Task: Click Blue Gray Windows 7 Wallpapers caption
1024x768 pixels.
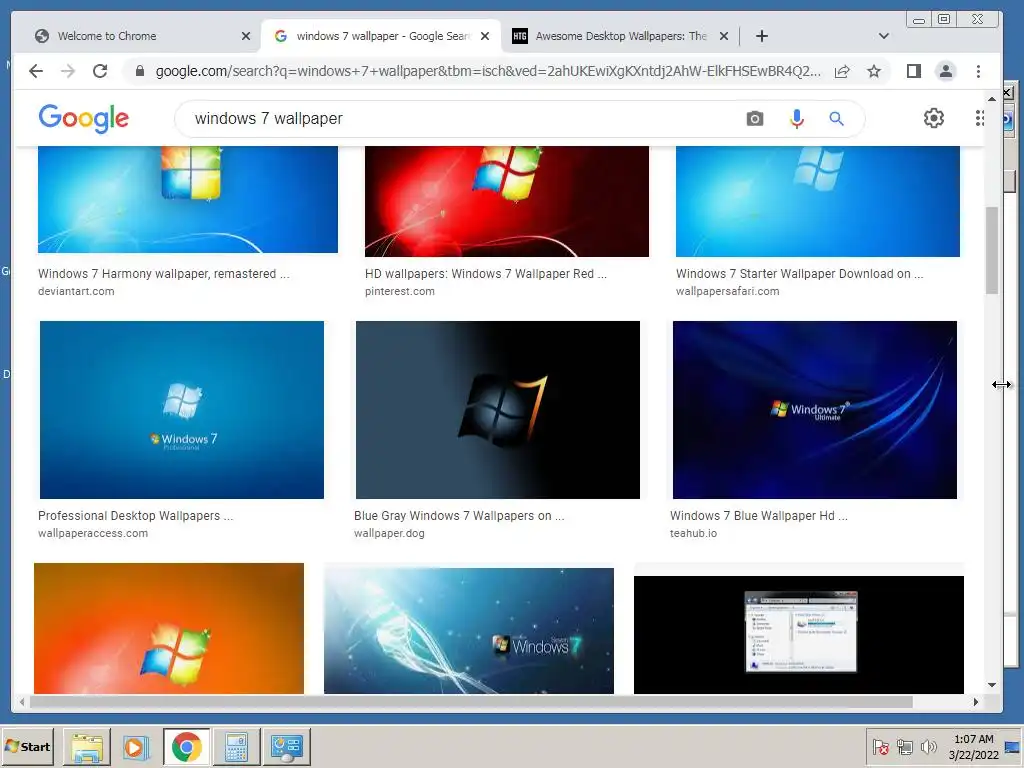Action: click(x=459, y=515)
